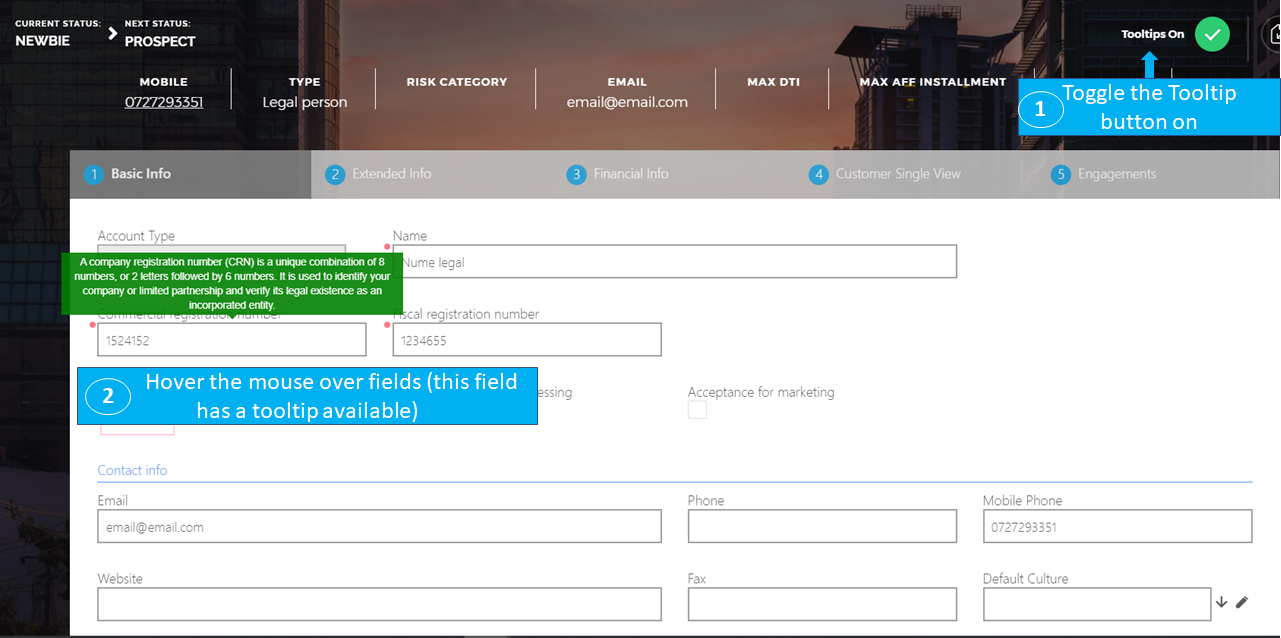Select the Engagements tab

[x=1116, y=174]
